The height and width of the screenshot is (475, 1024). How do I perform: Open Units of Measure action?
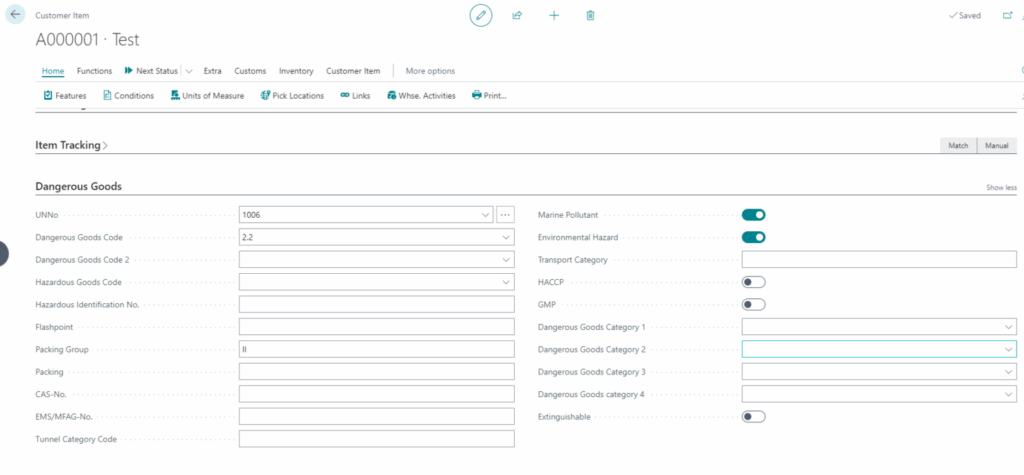click(207, 95)
